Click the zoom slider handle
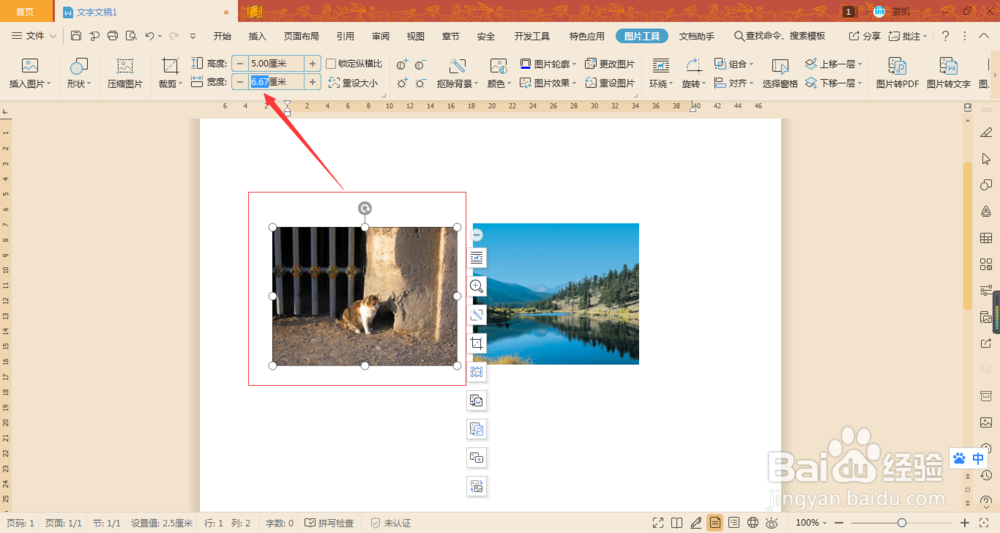1000x533 pixels. tap(902, 523)
